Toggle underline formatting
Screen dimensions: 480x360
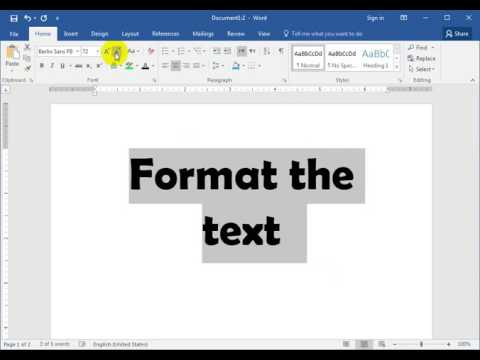pos(62,66)
